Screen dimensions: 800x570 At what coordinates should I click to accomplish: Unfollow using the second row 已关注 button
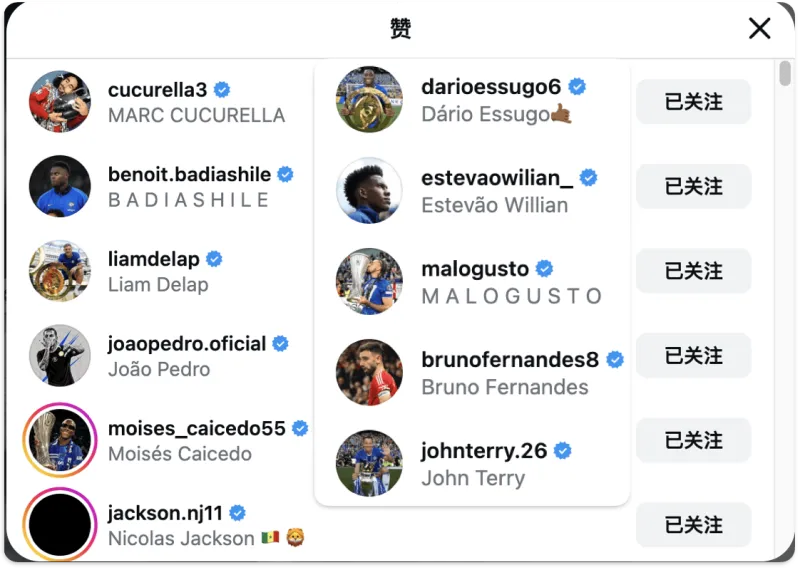coord(693,187)
